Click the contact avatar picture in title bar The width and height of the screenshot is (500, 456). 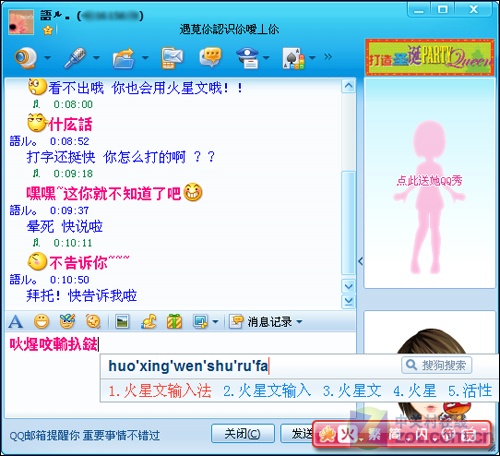[21, 22]
